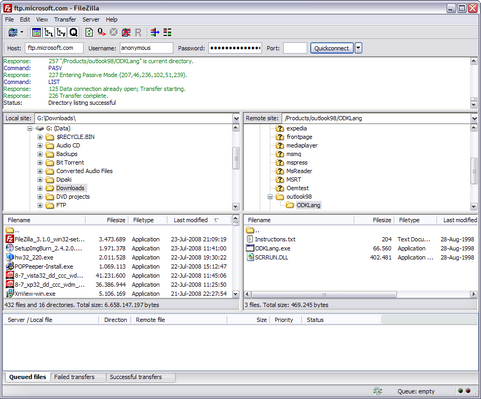
Task: Select the FileZilla_3.1.0_win32-setup file icon
Action: tap(10, 239)
